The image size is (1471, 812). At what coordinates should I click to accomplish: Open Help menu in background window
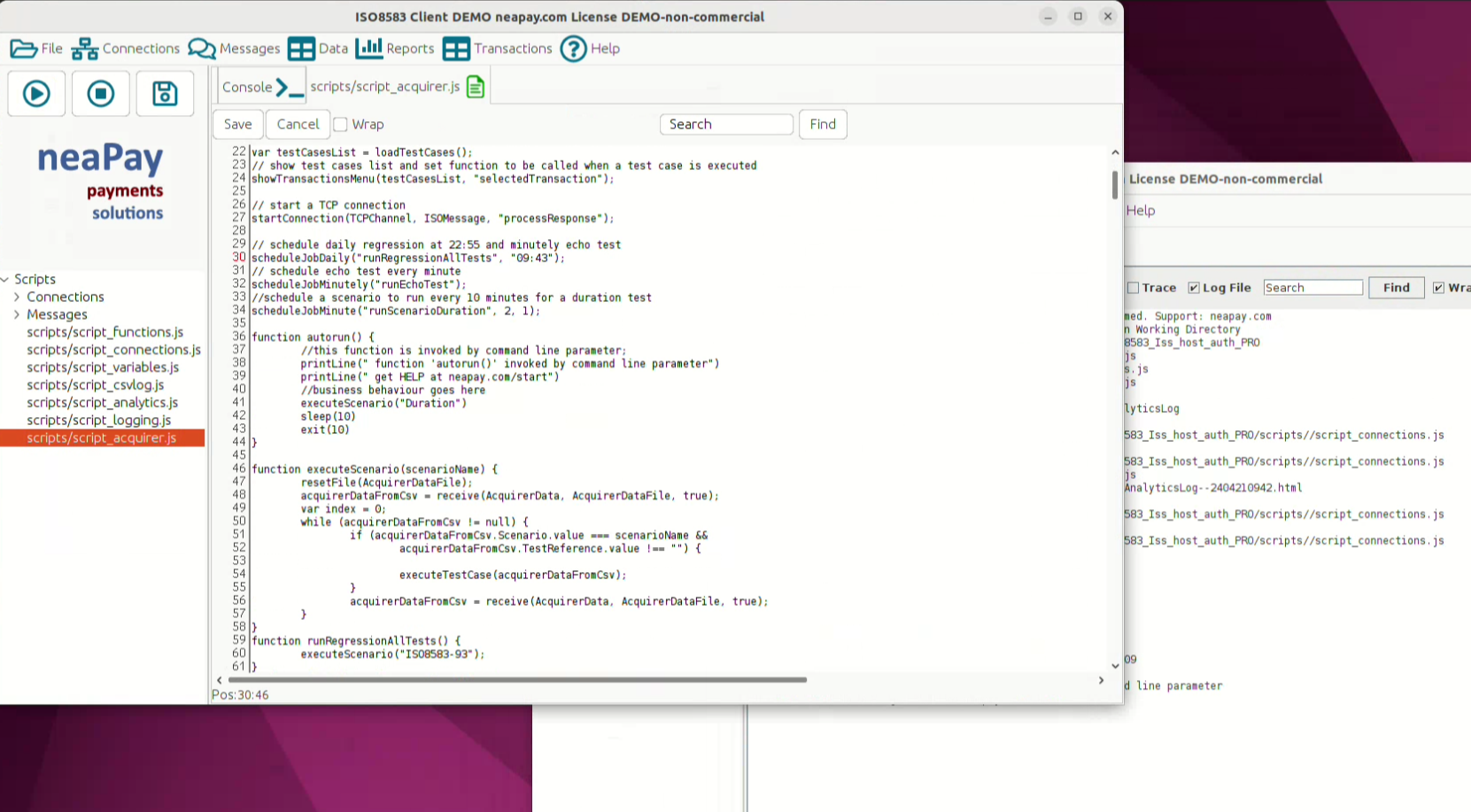click(1141, 211)
